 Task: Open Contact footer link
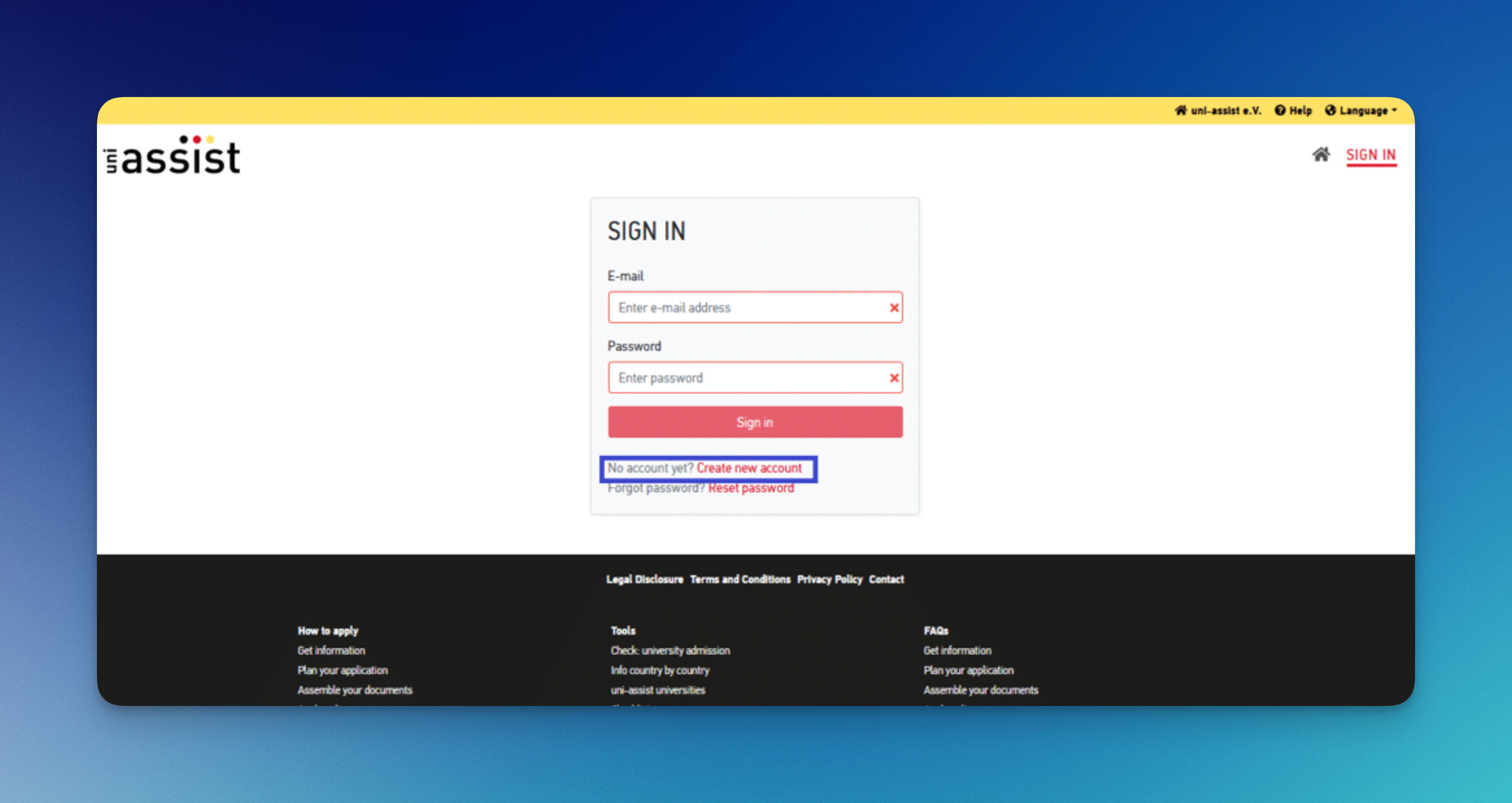tap(886, 579)
